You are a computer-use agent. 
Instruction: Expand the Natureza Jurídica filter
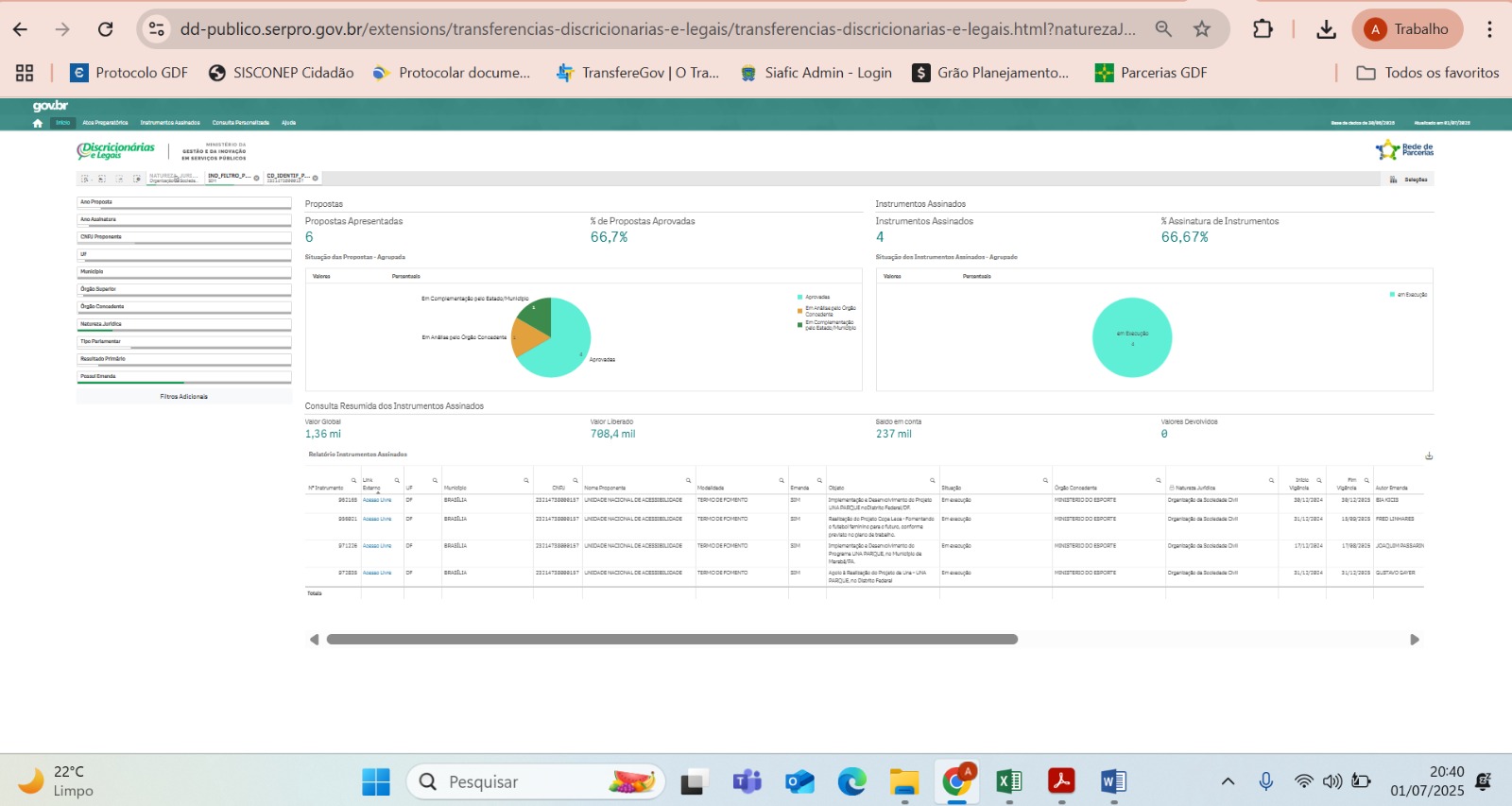click(x=184, y=324)
